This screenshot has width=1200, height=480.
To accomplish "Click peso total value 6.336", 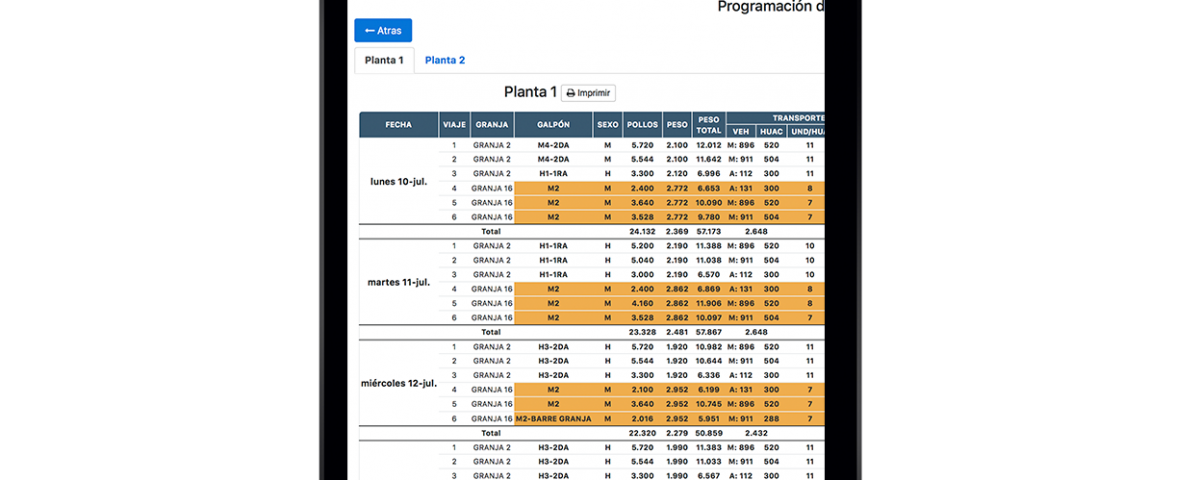I will [x=709, y=374].
